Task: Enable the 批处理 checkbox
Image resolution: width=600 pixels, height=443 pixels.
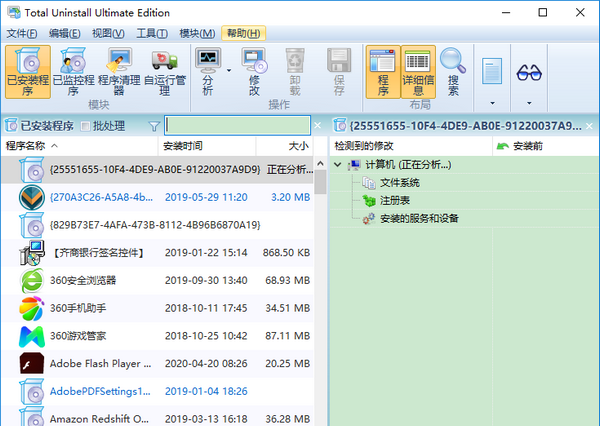Action: 85,126
